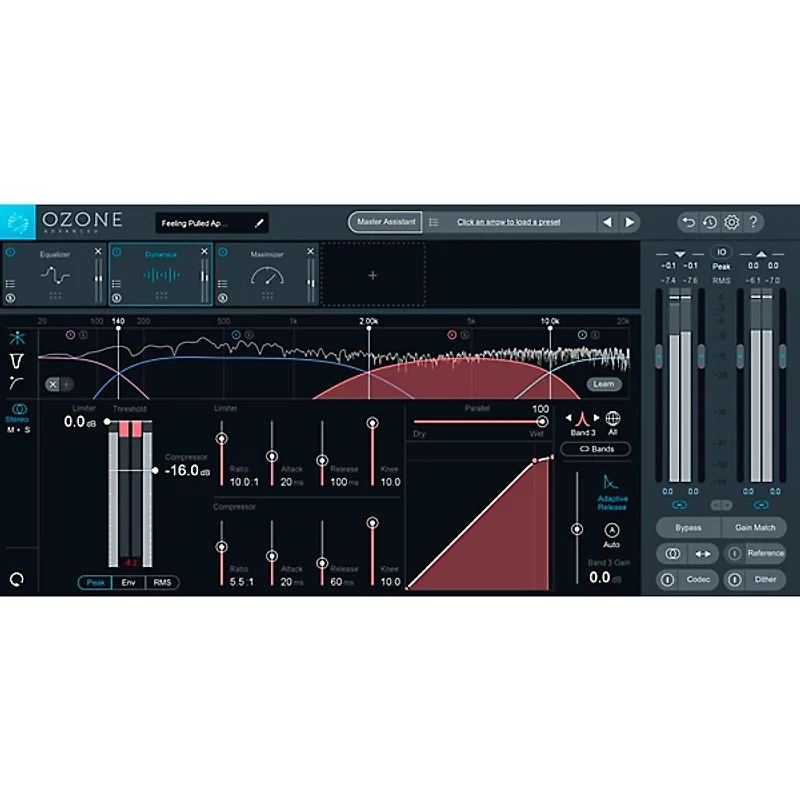Click the Learn button on the spectrum
This screenshot has width=800, height=800.
coord(602,384)
